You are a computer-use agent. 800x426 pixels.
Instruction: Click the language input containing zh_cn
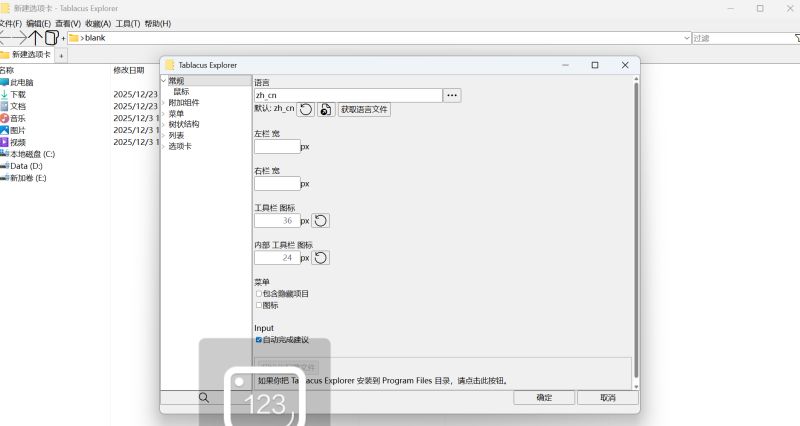click(x=348, y=95)
